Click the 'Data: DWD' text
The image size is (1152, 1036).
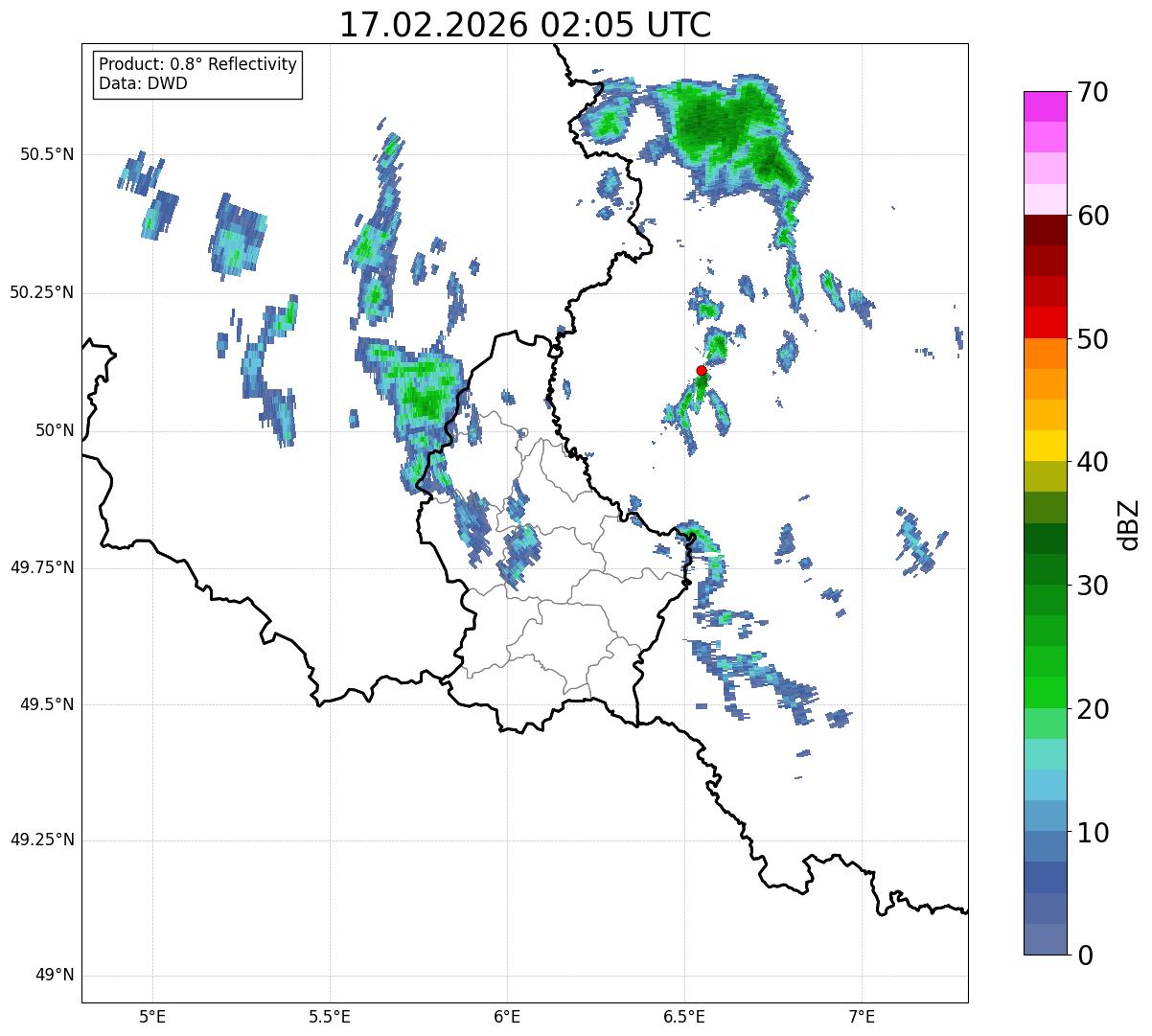coord(143,83)
